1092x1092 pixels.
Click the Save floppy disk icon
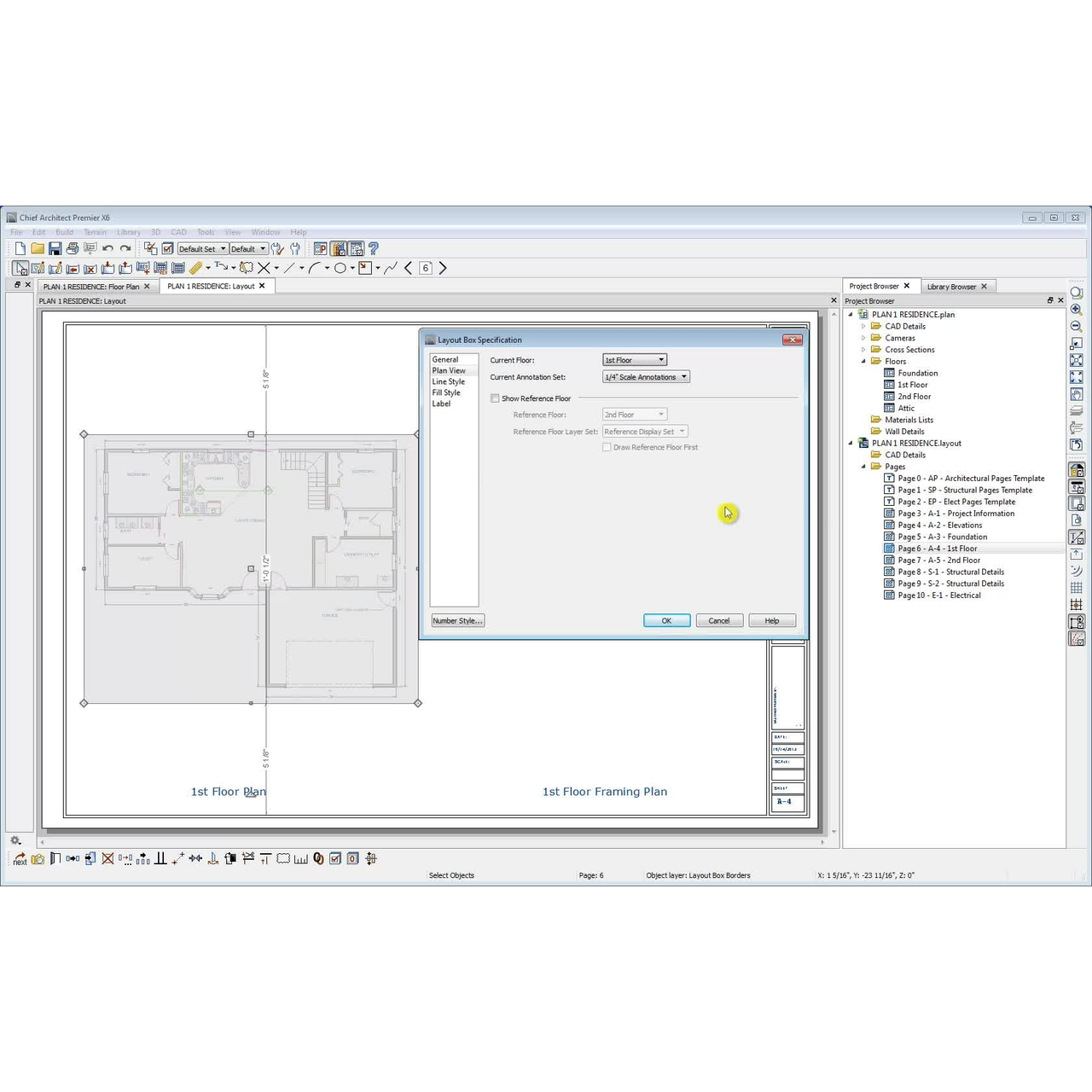pos(55,248)
